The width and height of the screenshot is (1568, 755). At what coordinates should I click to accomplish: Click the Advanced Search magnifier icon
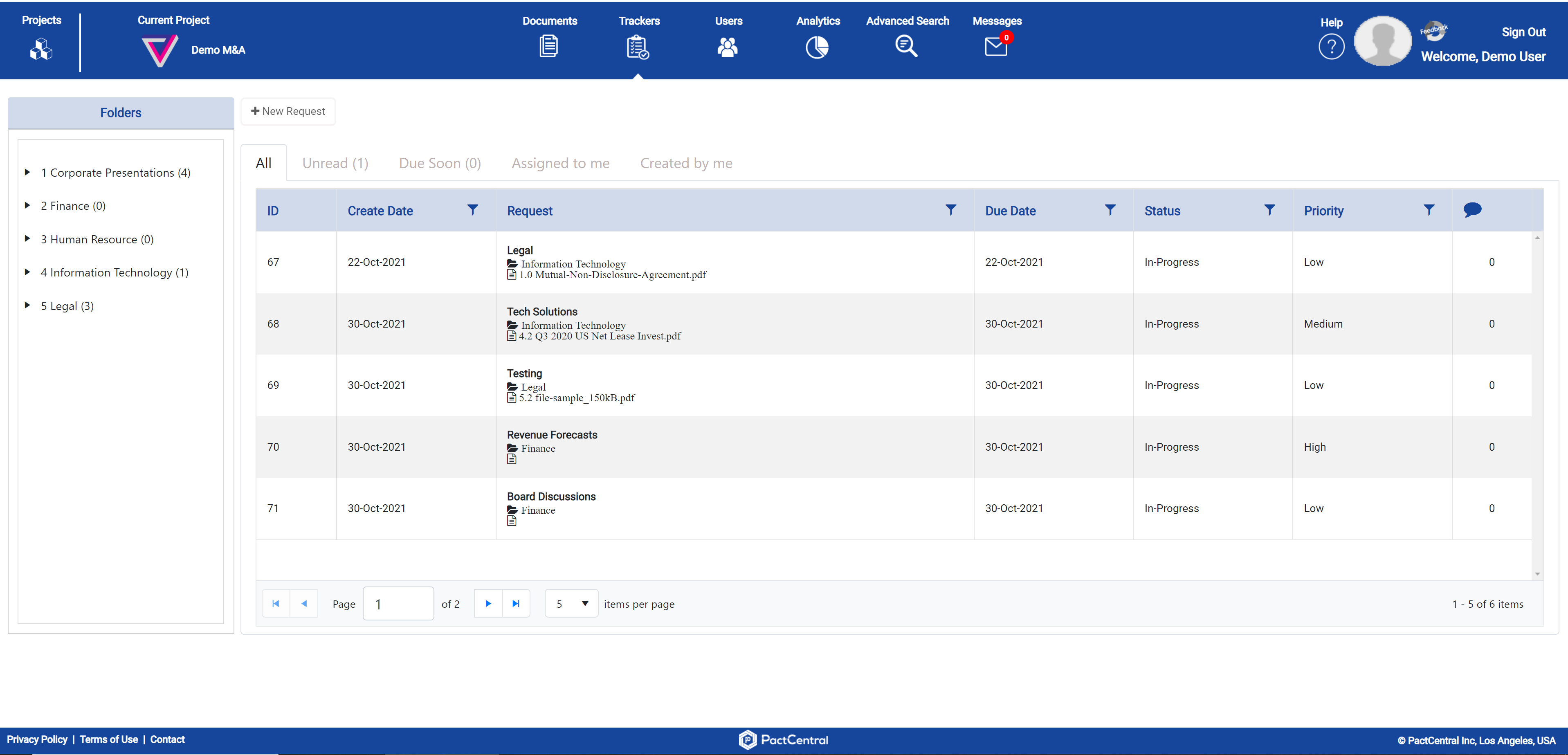(906, 46)
